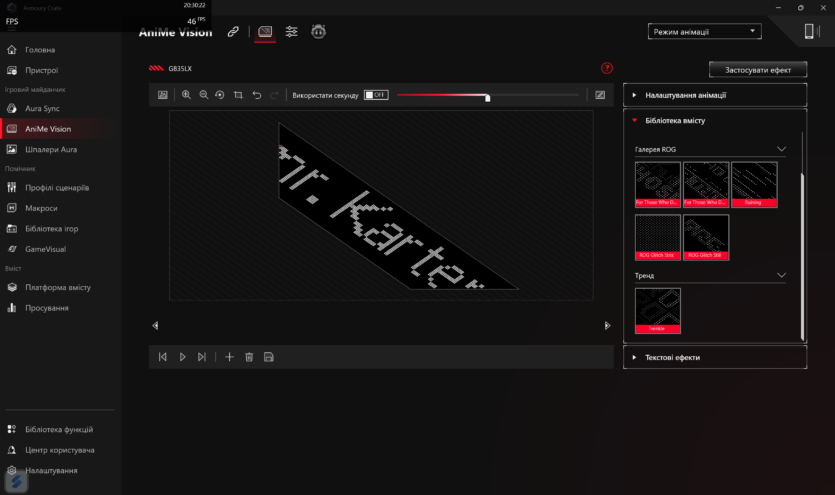Select first For Those Who D... thumbnail

pos(658,185)
